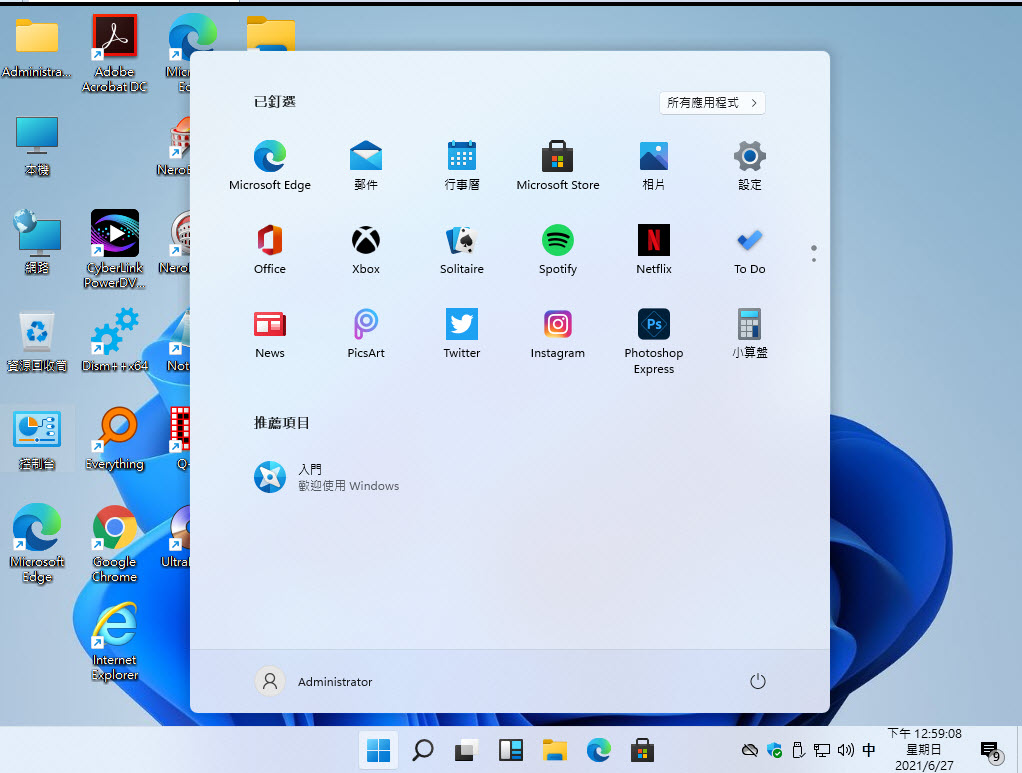
Task: Open the Get Started (入門) recommended item
Action: pos(326,477)
